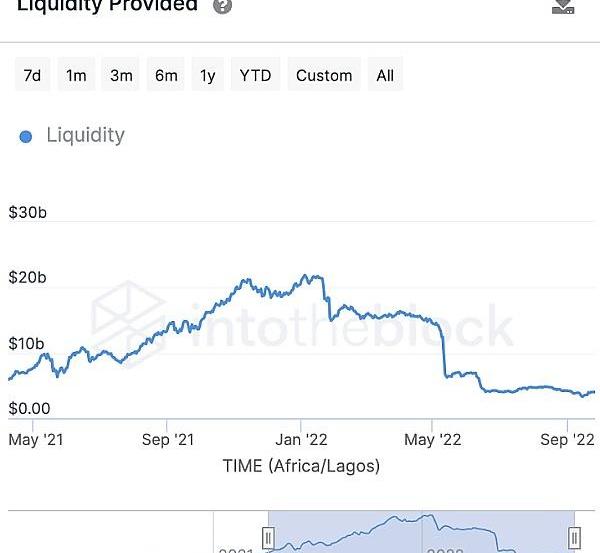Viewport: 600px width, 553px height.
Task: Choose the 6m time range
Action: 166,75
